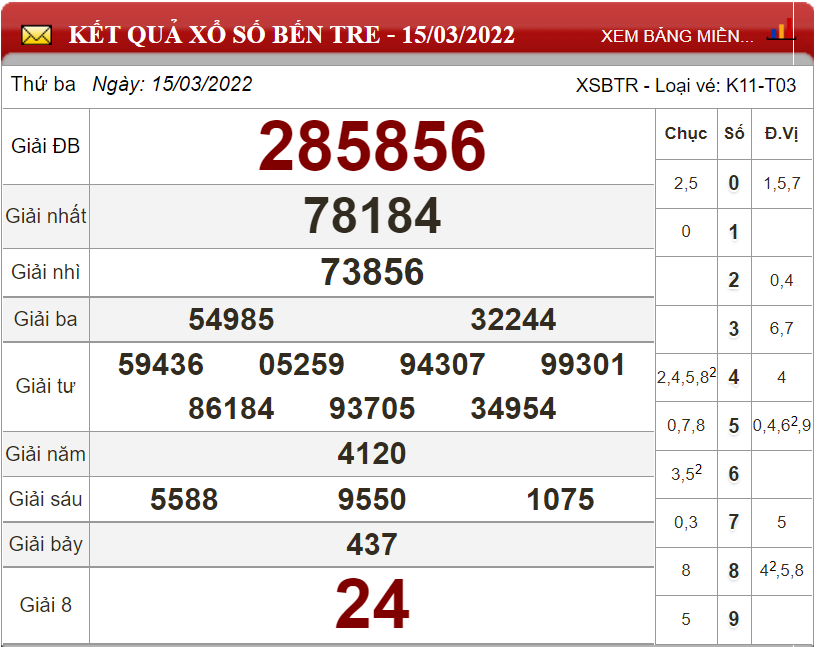
Task: Select seventh prize number 437
Action: tap(372, 544)
